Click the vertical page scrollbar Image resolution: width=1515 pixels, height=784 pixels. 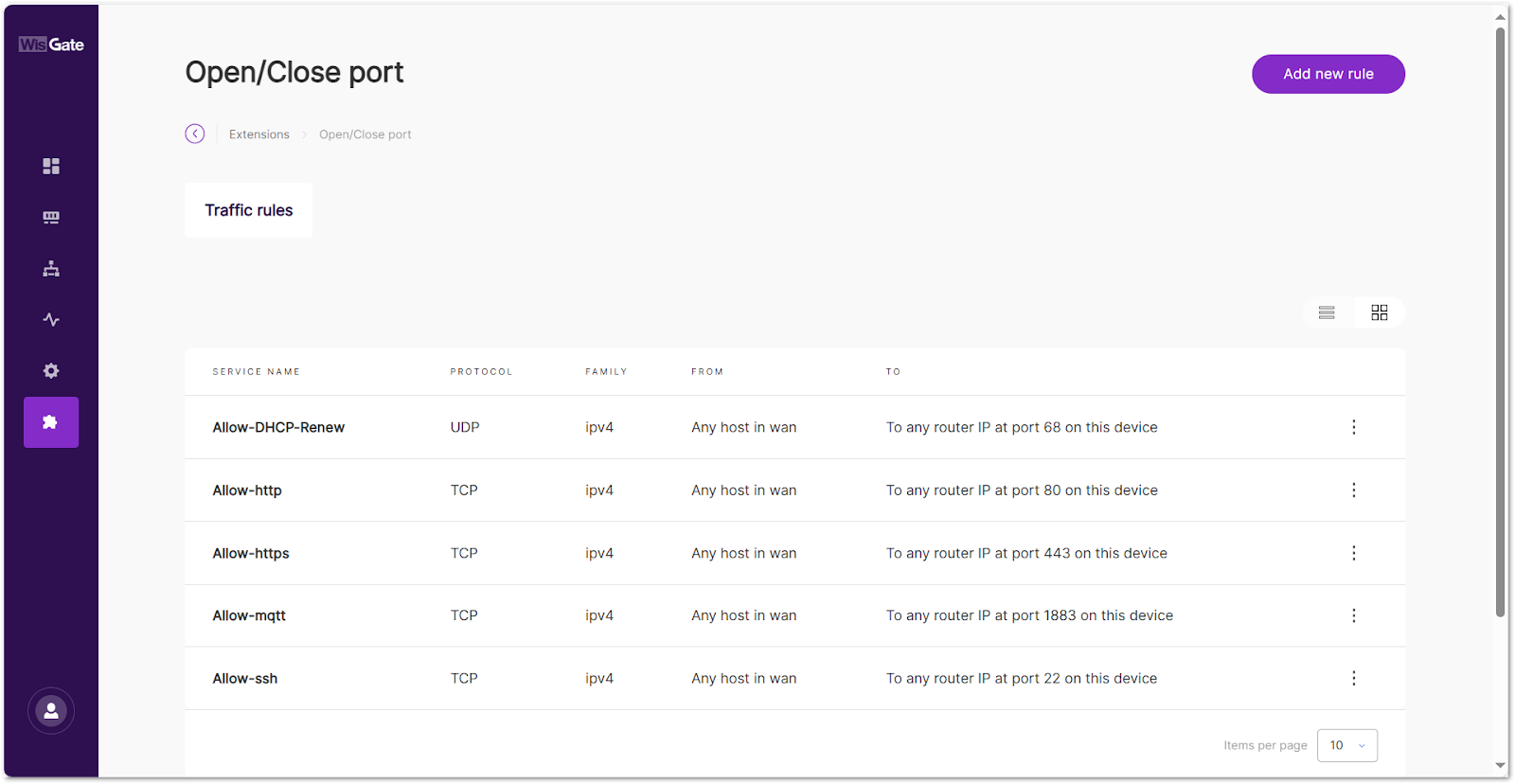1501,322
